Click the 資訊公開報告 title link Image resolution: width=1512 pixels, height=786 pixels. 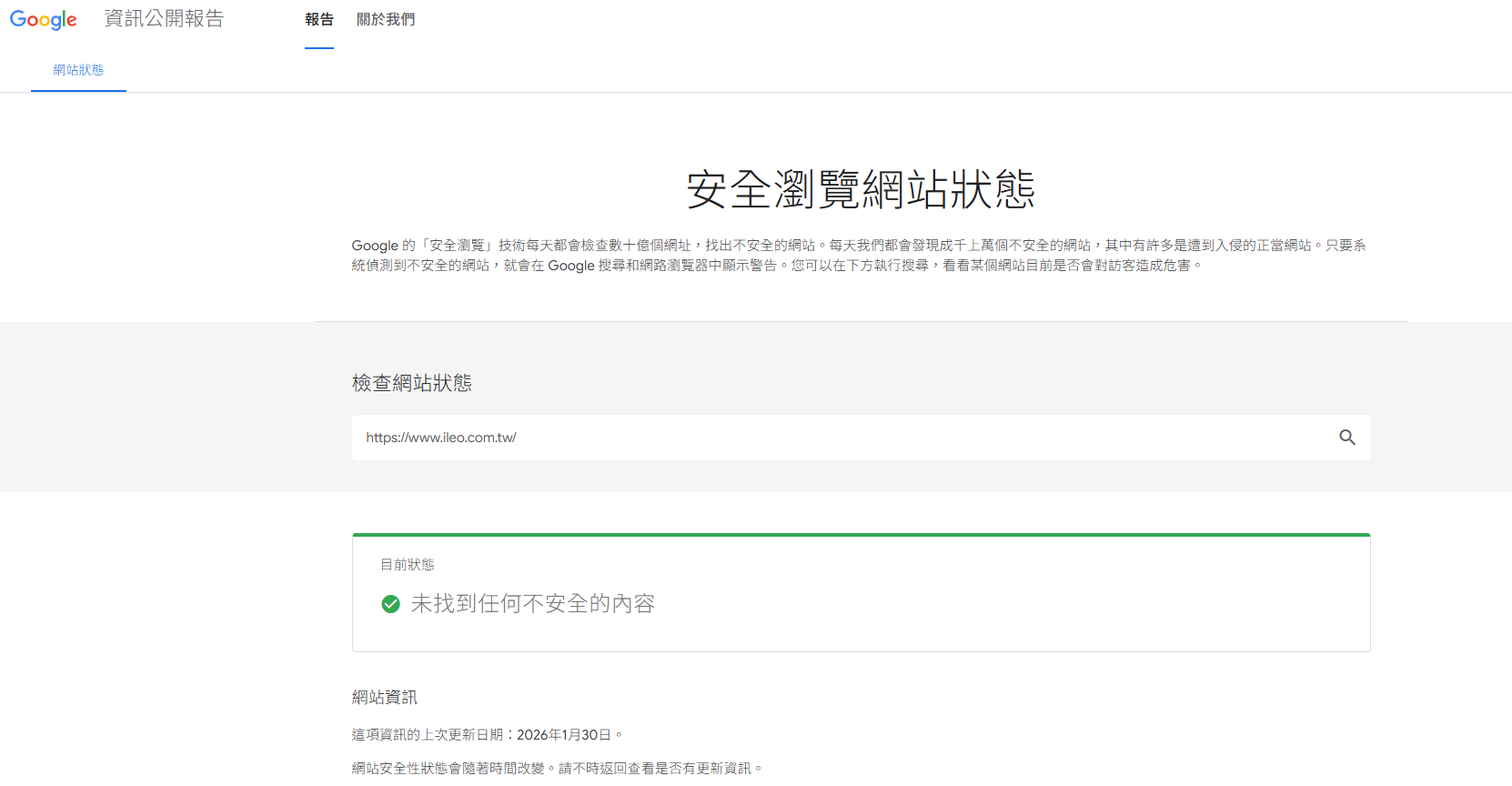click(x=164, y=19)
